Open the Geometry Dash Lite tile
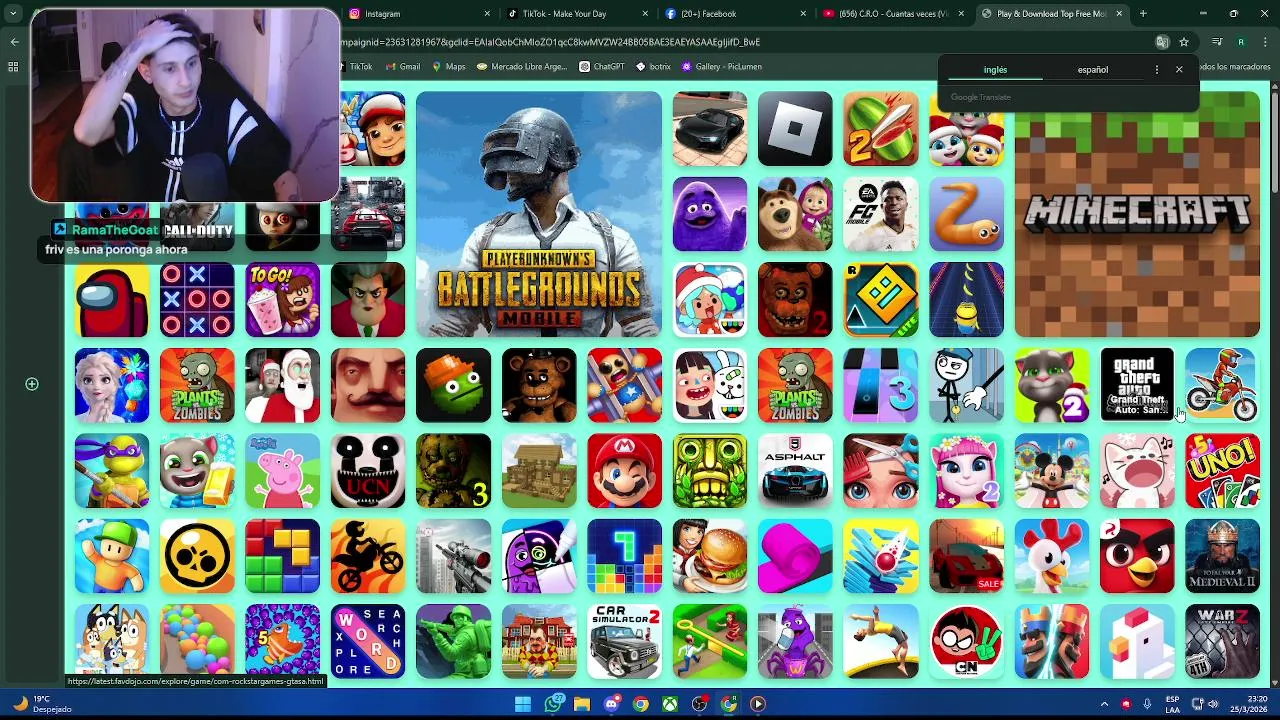This screenshot has width=1280, height=720. [x=880, y=300]
